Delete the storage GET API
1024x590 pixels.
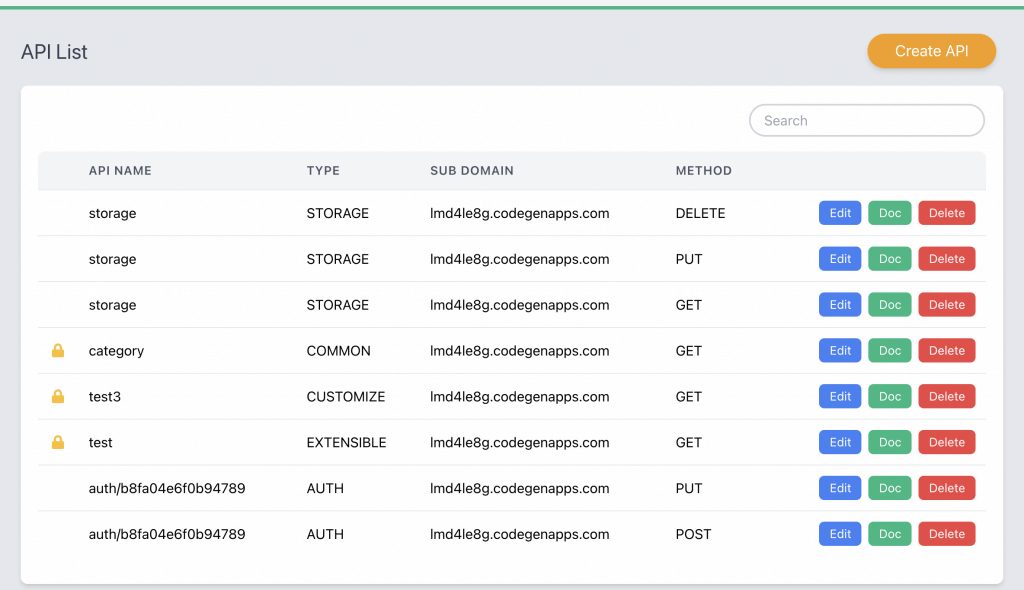coord(946,305)
